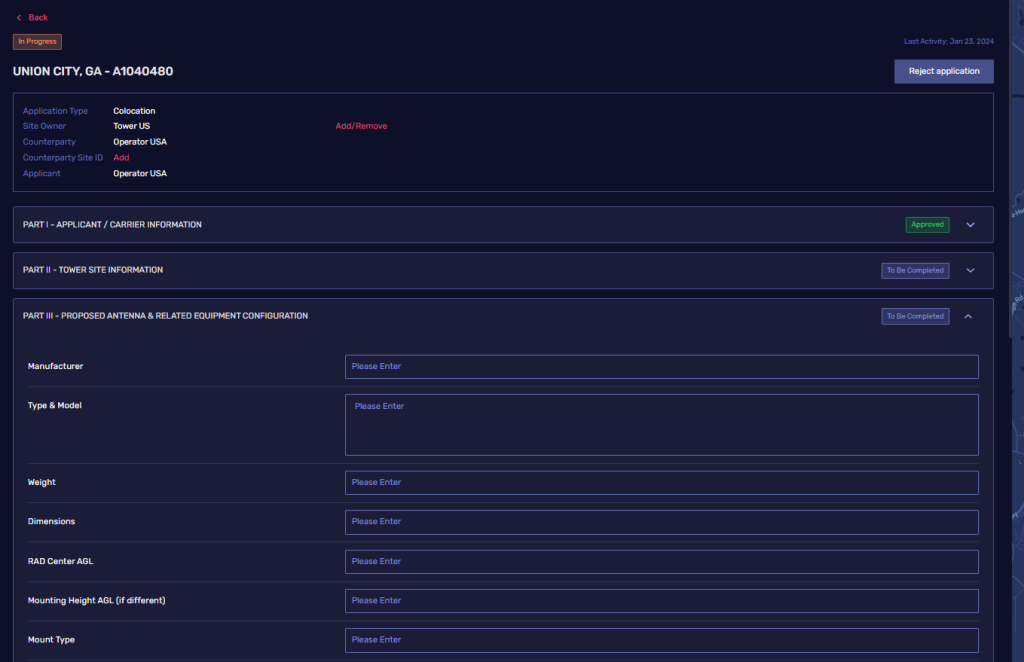Select the Dimensions input field

[x=661, y=522]
